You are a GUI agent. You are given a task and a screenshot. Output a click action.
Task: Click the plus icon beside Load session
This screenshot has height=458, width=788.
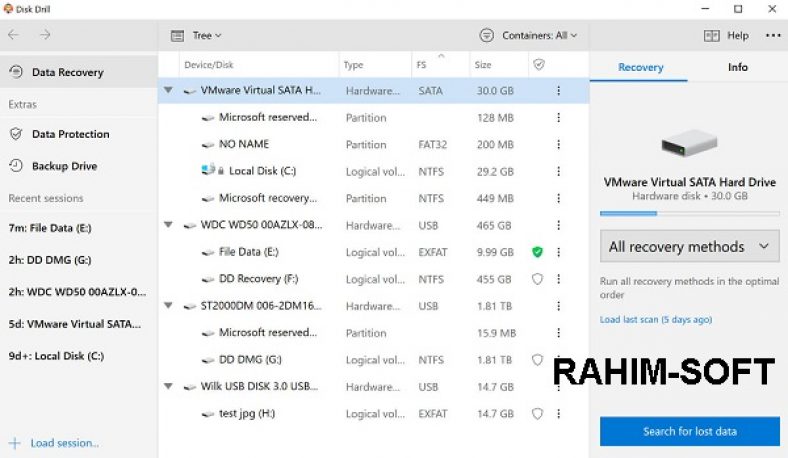[x=15, y=443]
